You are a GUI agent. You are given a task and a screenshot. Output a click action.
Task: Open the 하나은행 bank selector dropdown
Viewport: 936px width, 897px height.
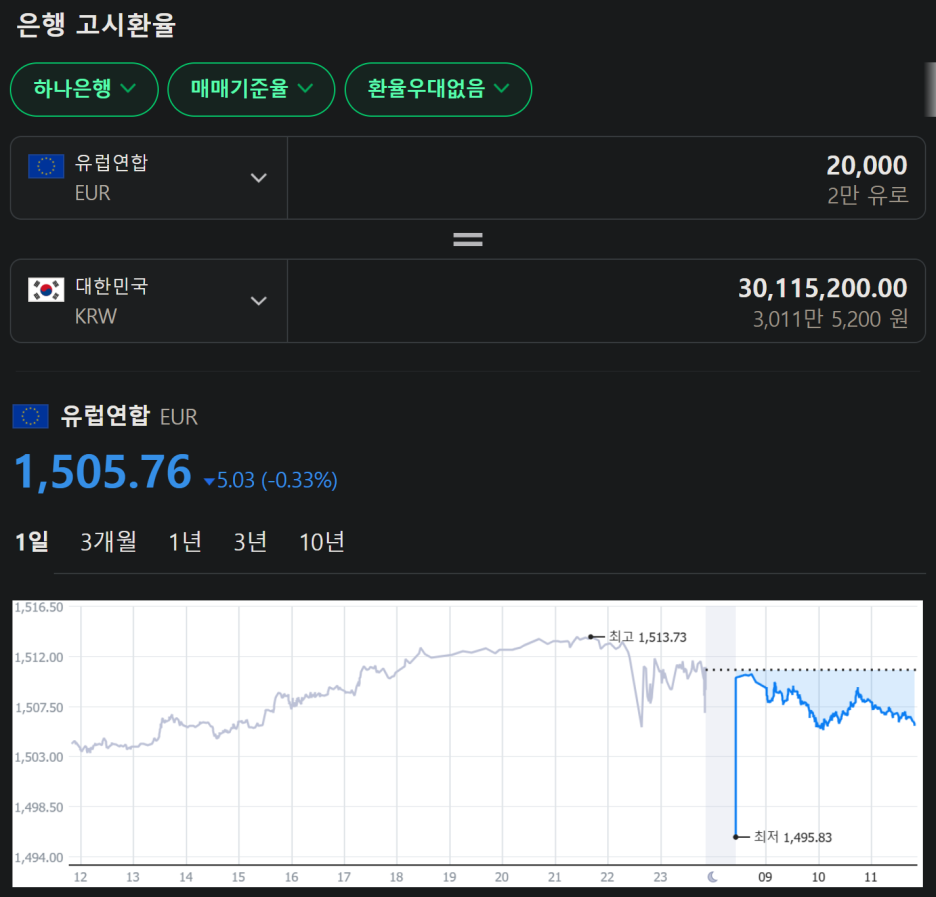coord(84,89)
